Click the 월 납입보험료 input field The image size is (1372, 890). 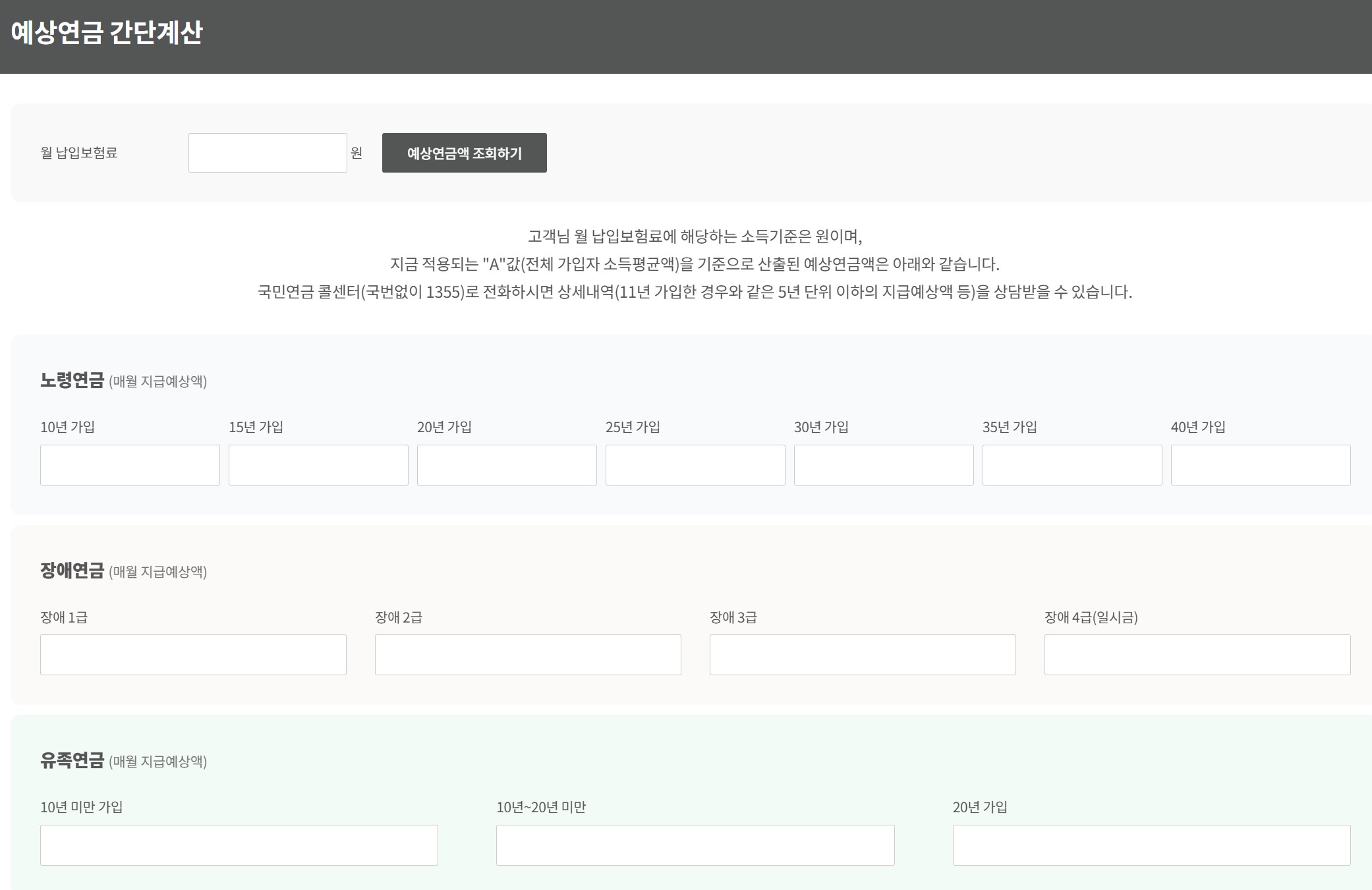267,153
